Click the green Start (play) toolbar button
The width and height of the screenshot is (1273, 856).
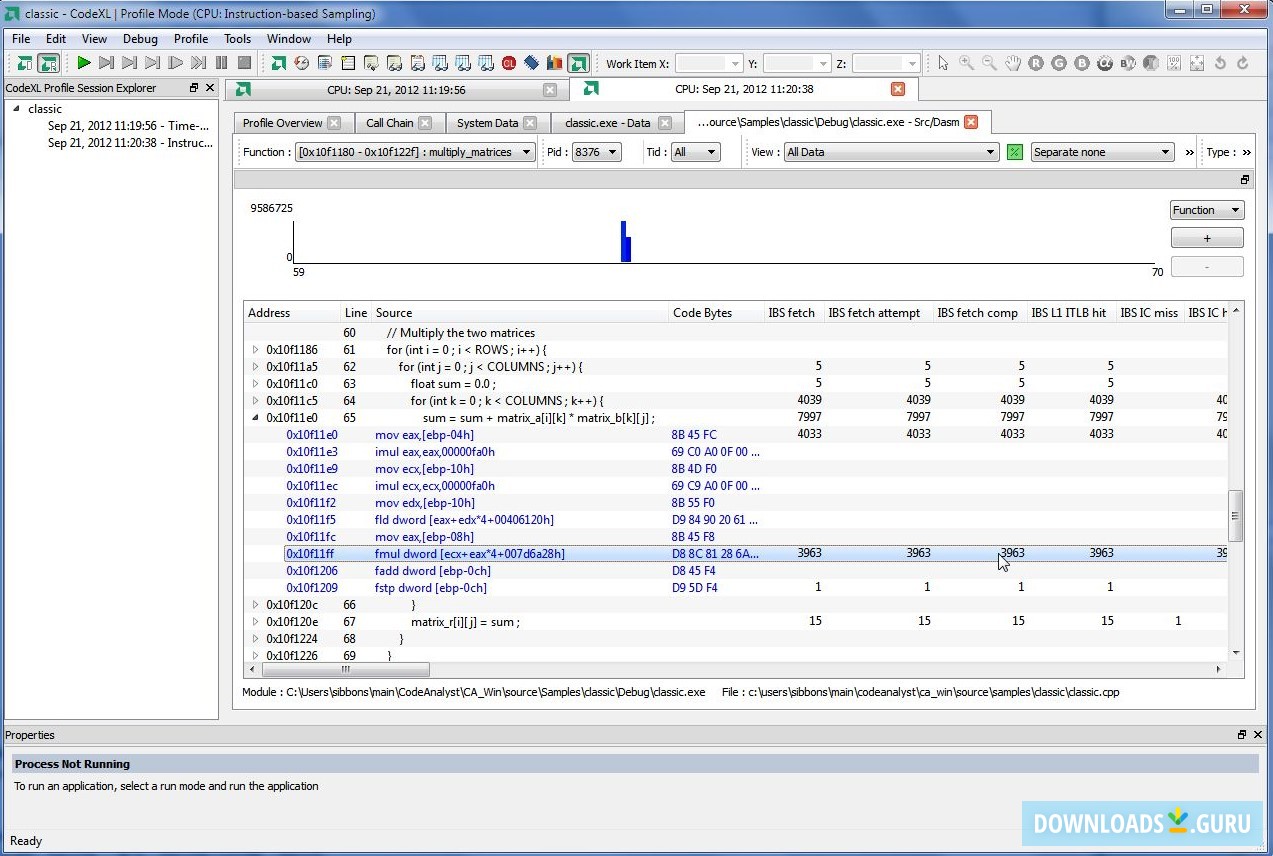tap(84, 63)
